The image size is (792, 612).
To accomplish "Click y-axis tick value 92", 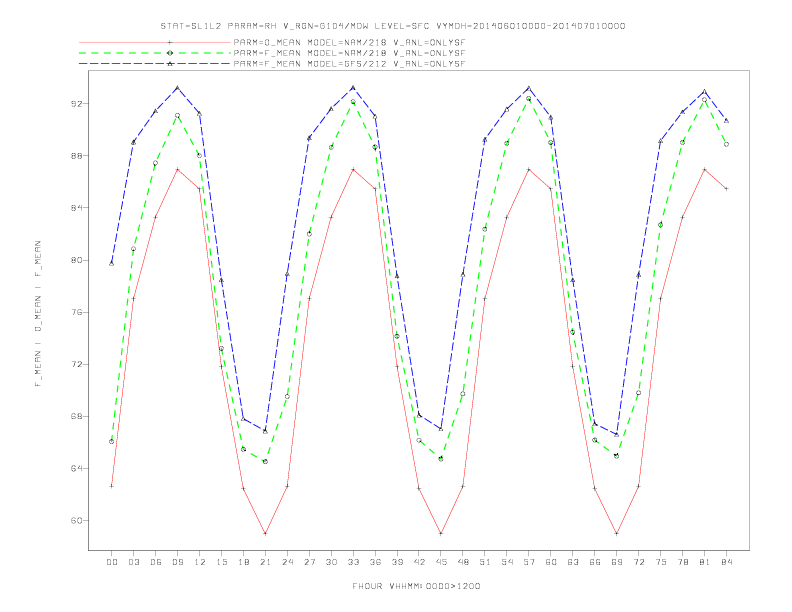I will click(x=77, y=104).
